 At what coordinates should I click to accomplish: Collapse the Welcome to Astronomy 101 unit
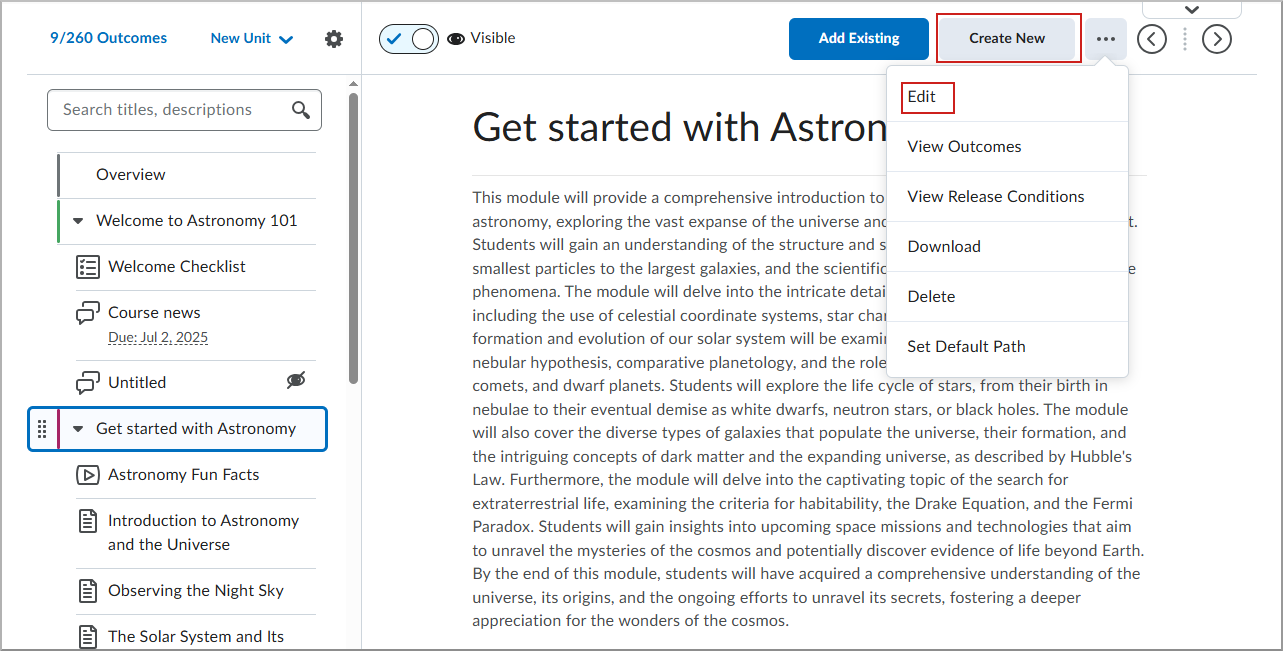click(x=77, y=221)
